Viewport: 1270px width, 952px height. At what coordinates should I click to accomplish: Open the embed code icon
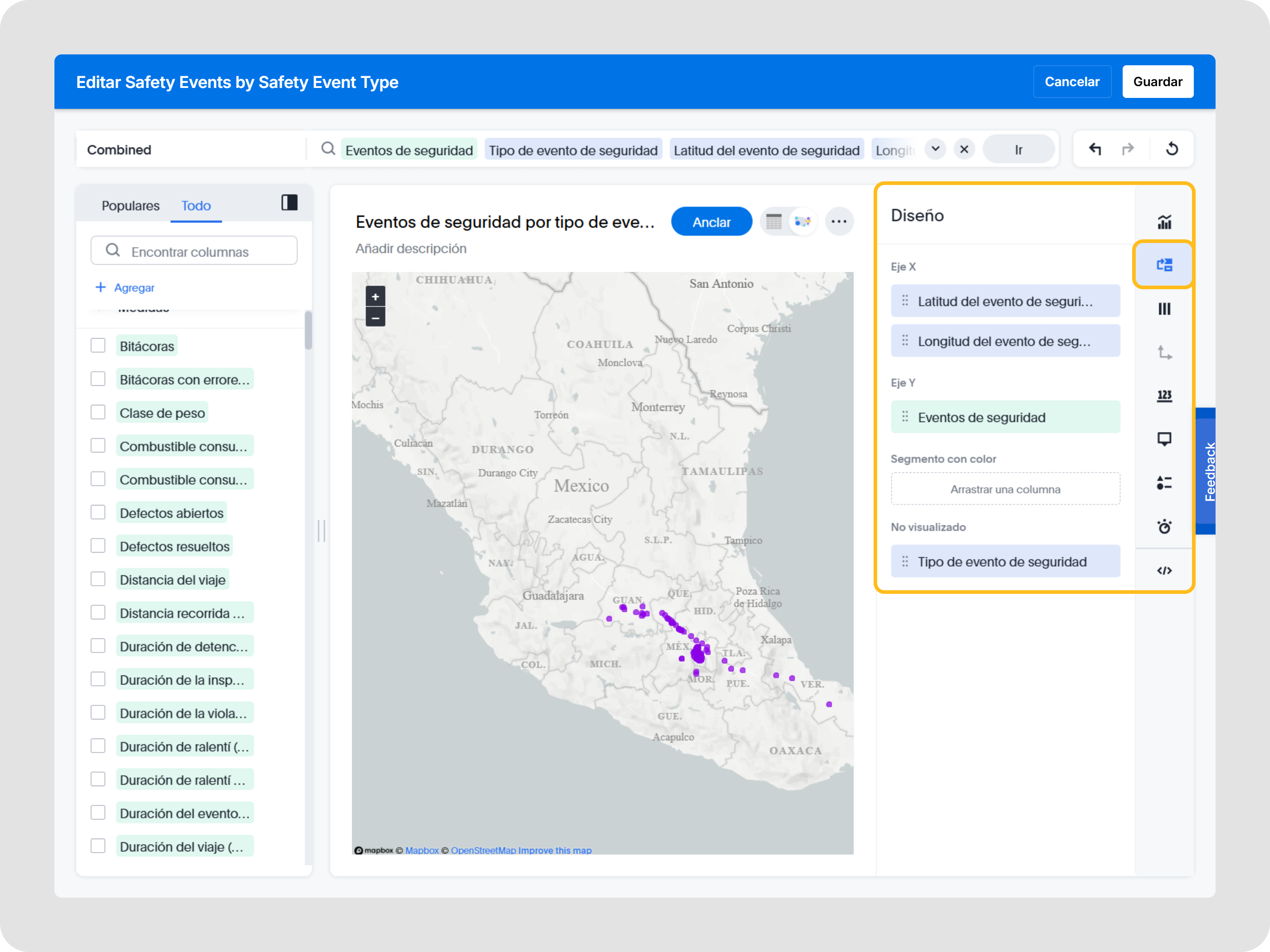[x=1164, y=570]
